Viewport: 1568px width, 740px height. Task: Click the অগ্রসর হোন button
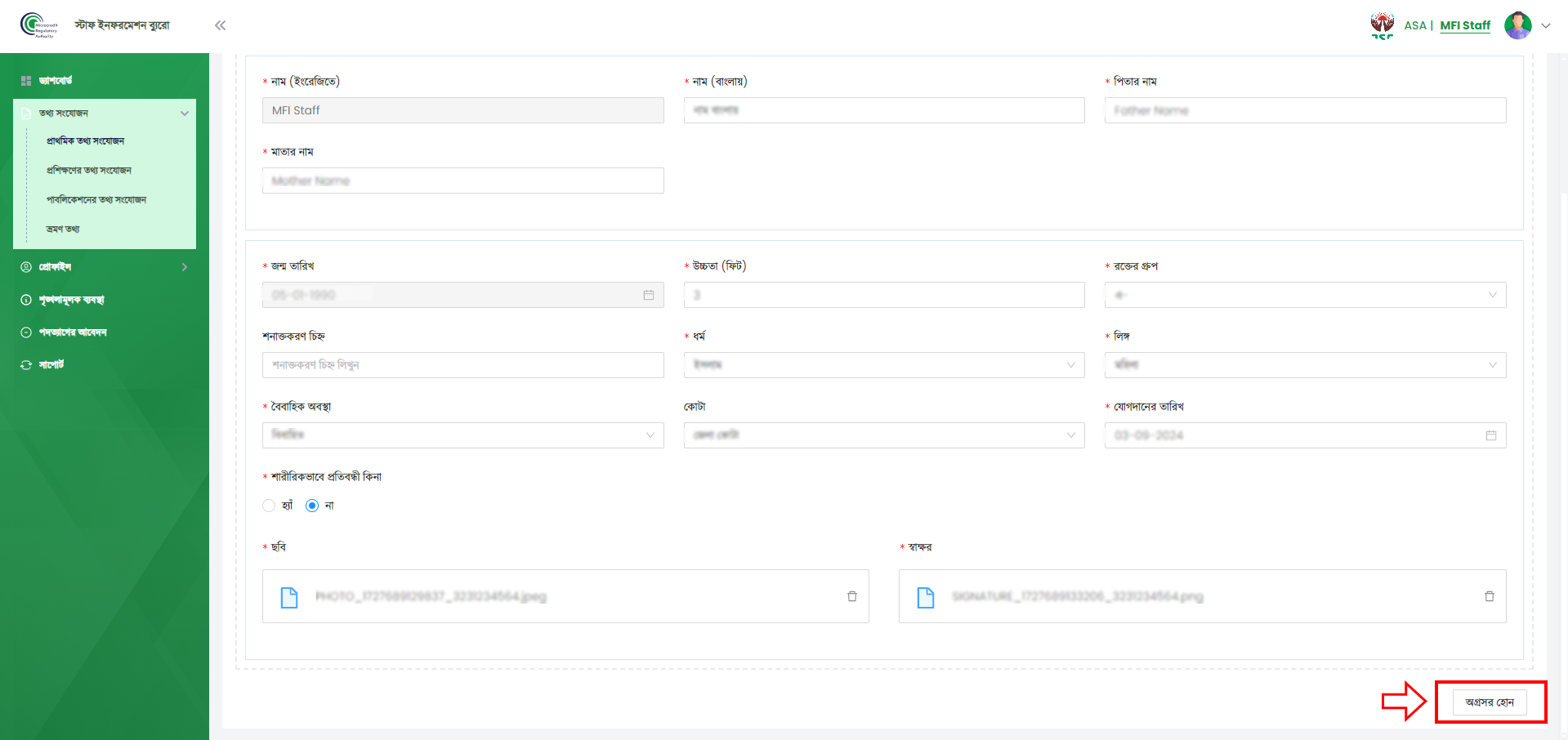1490,702
